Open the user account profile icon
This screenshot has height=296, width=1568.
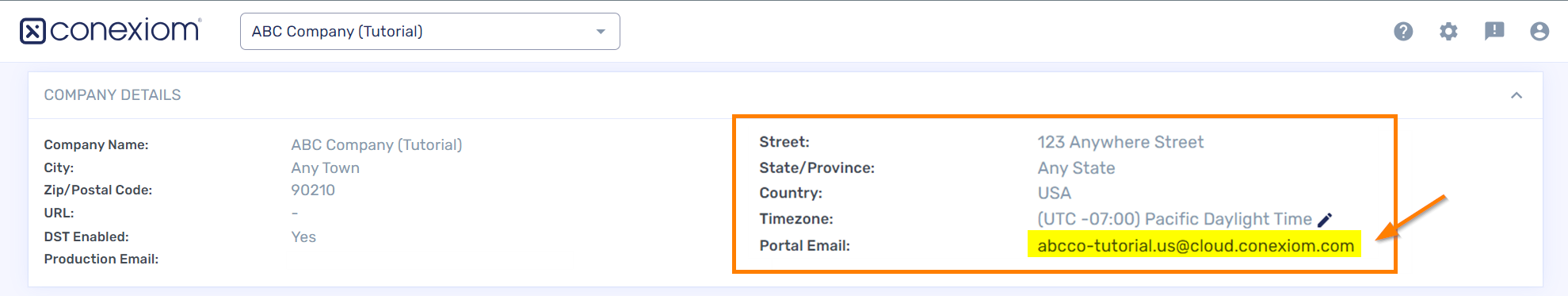[1539, 31]
